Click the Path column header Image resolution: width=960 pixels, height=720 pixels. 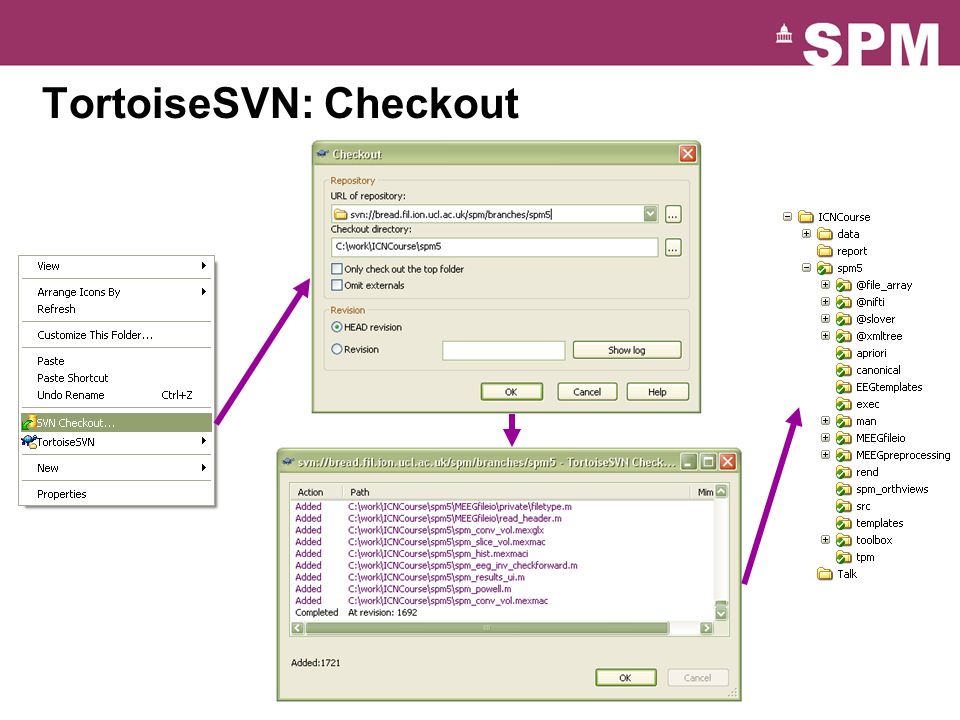[x=518, y=492]
